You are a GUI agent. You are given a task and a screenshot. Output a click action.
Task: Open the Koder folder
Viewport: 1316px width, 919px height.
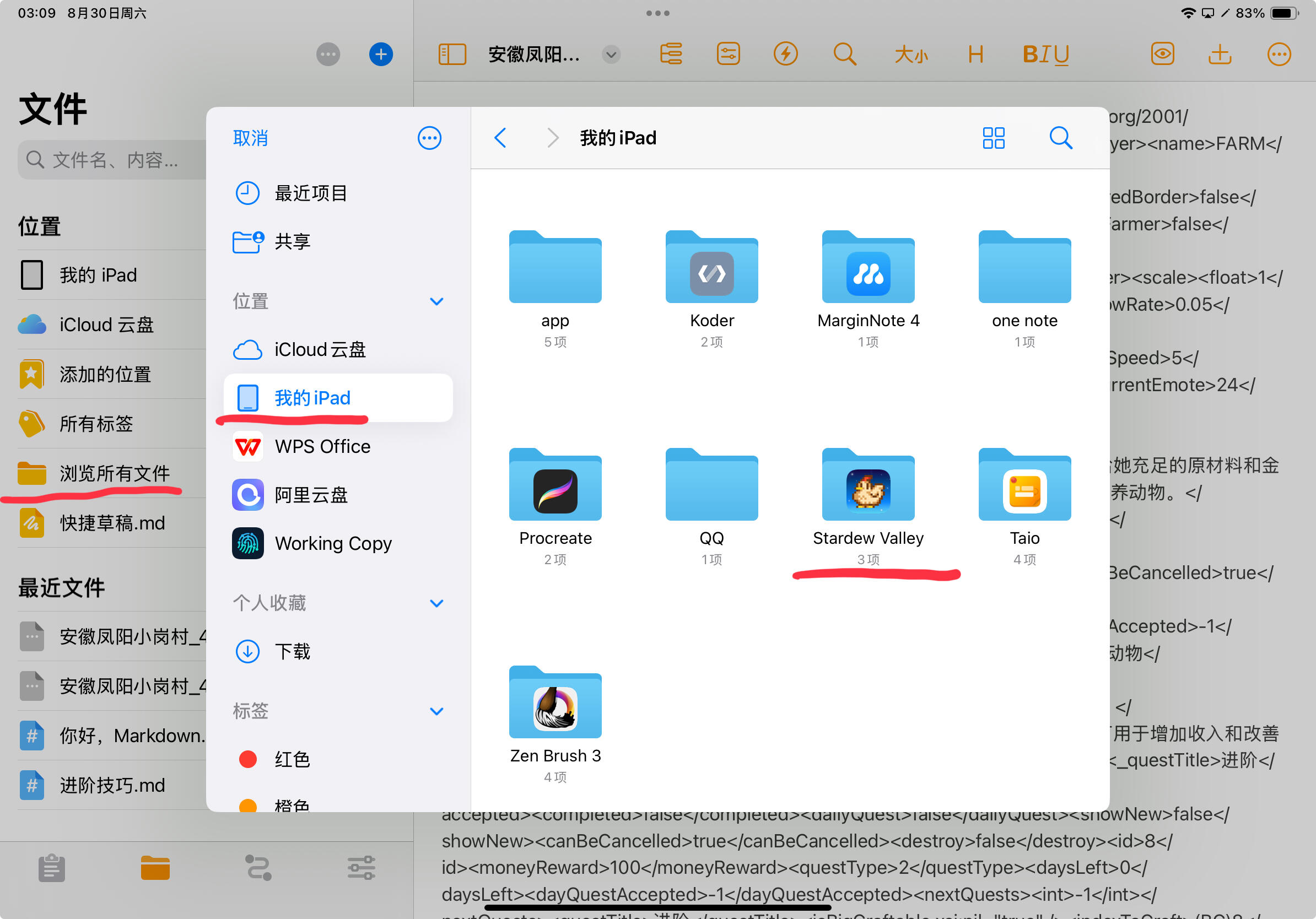click(x=711, y=289)
